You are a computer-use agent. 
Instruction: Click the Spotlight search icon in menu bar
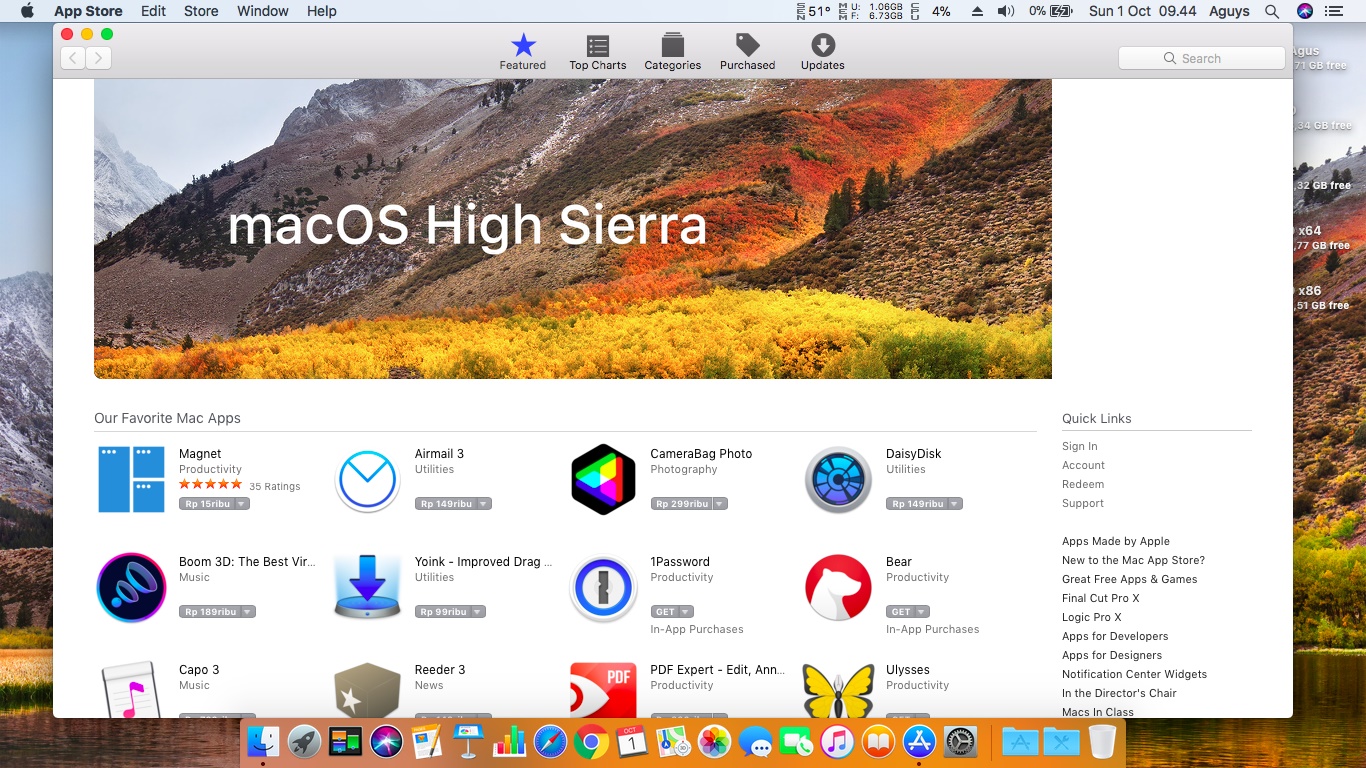pos(1272,11)
